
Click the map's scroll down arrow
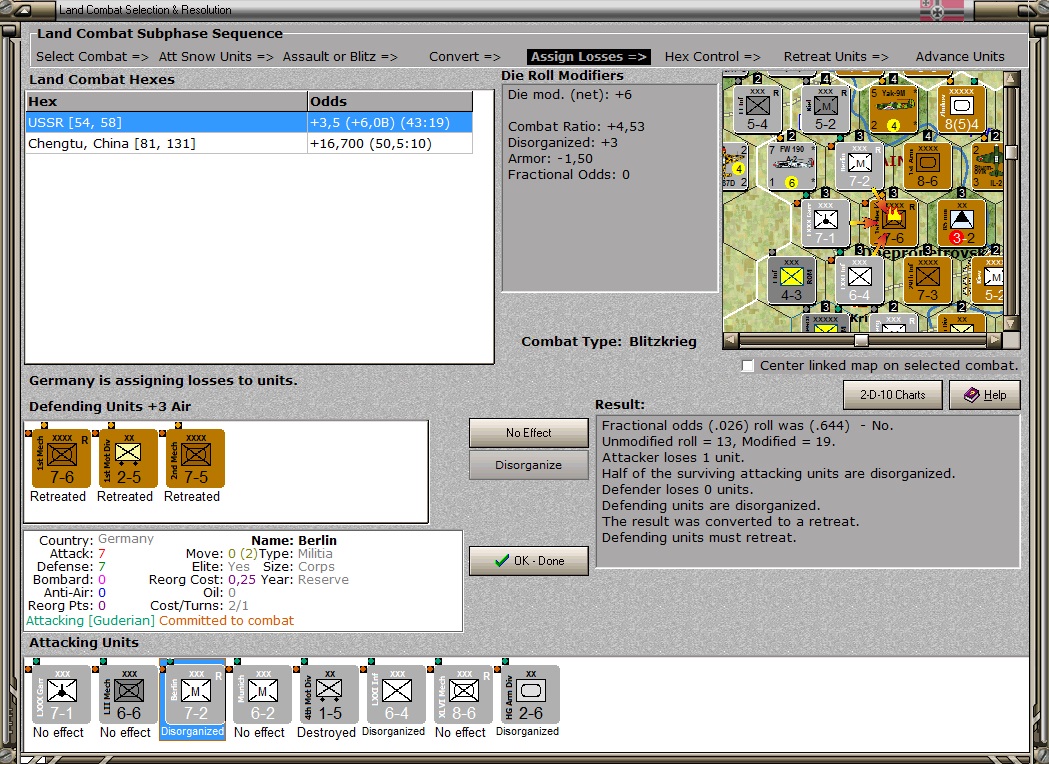click(x=1011, y=323)
